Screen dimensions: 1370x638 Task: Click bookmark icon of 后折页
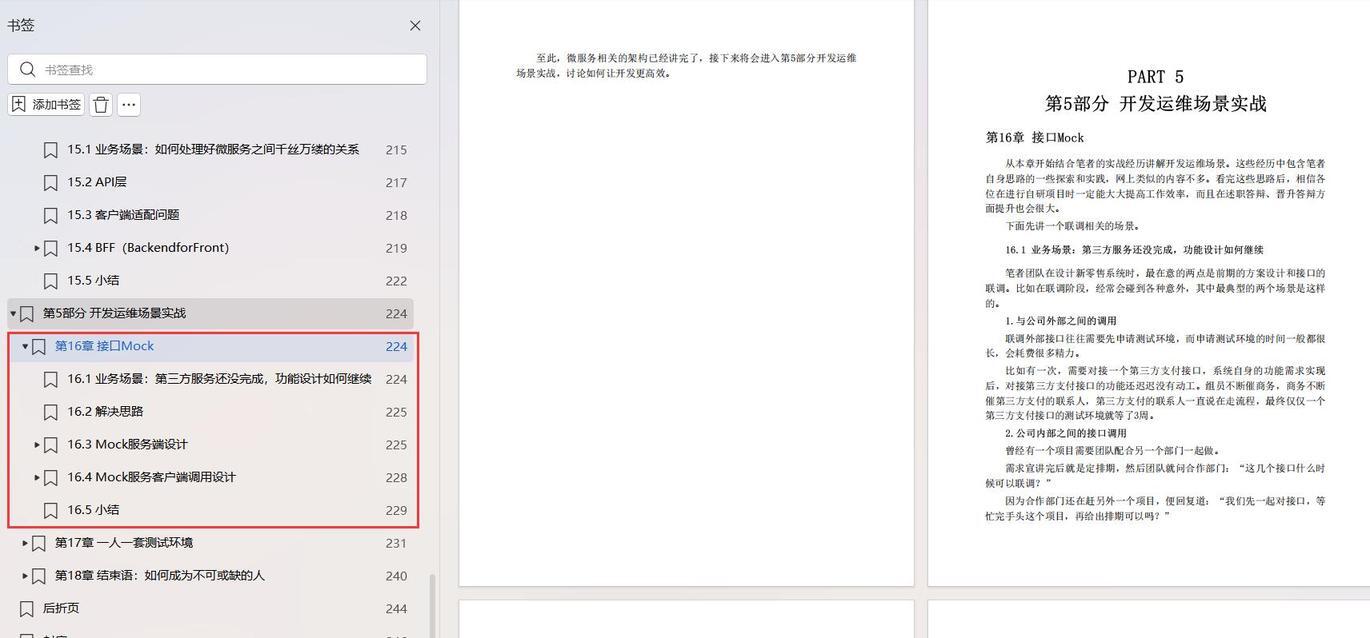click(x=26, y=609)
